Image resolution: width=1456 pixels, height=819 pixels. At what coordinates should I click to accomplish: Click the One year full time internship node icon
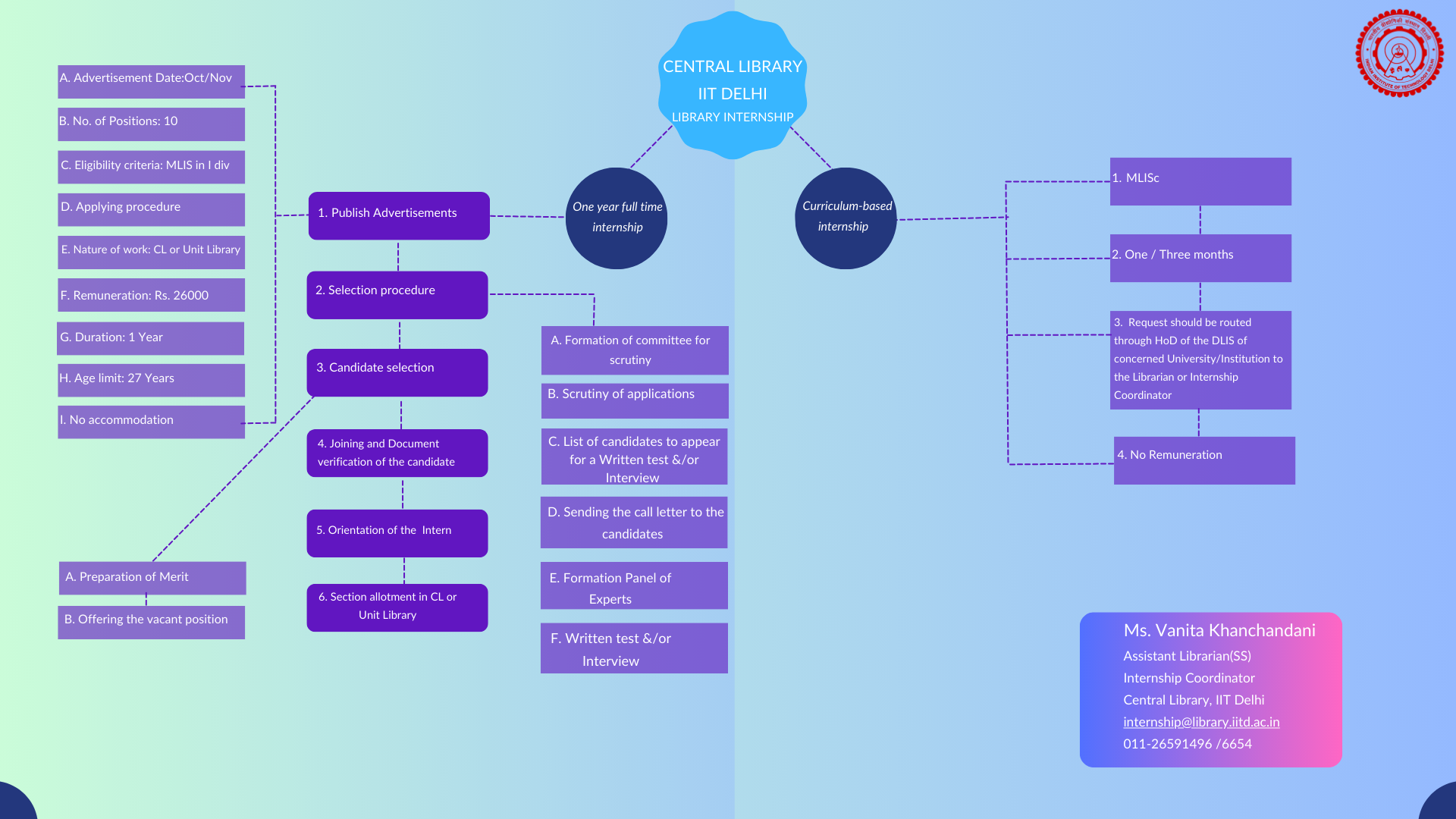(617, 217)
